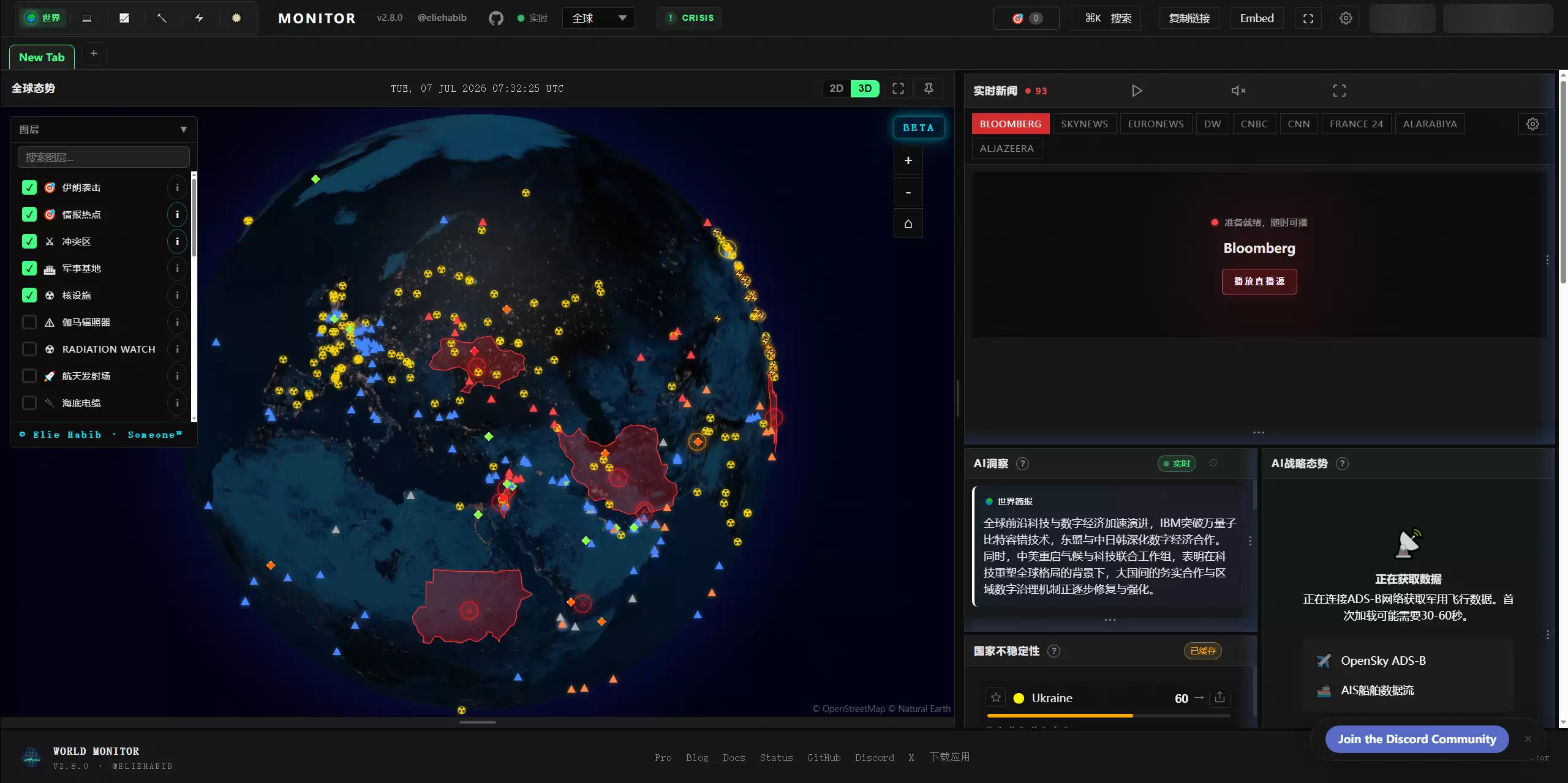Open the GitHub repository icon in header
The height and width of the screenshot is (783, 1568).
click(496, 18)
